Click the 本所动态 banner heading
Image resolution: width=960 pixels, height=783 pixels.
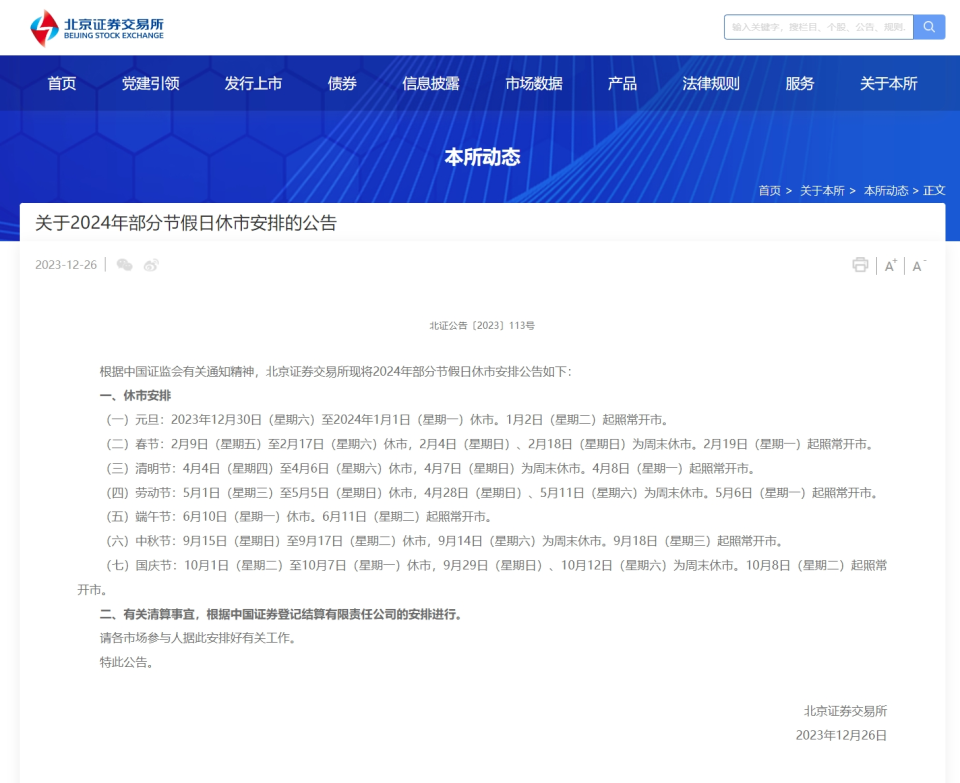click(x=482, y=157)
